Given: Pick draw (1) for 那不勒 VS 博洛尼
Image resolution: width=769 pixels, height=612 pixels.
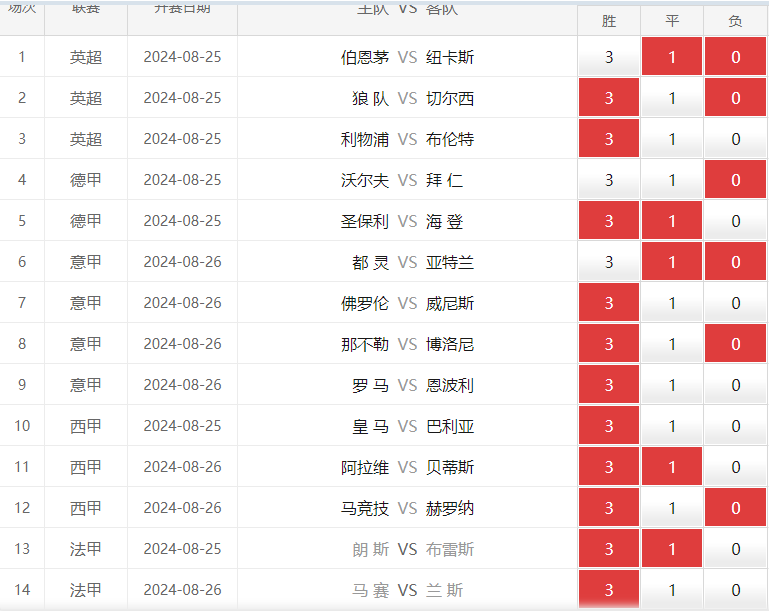Looking at the screenshot, I should click(672, 344).
